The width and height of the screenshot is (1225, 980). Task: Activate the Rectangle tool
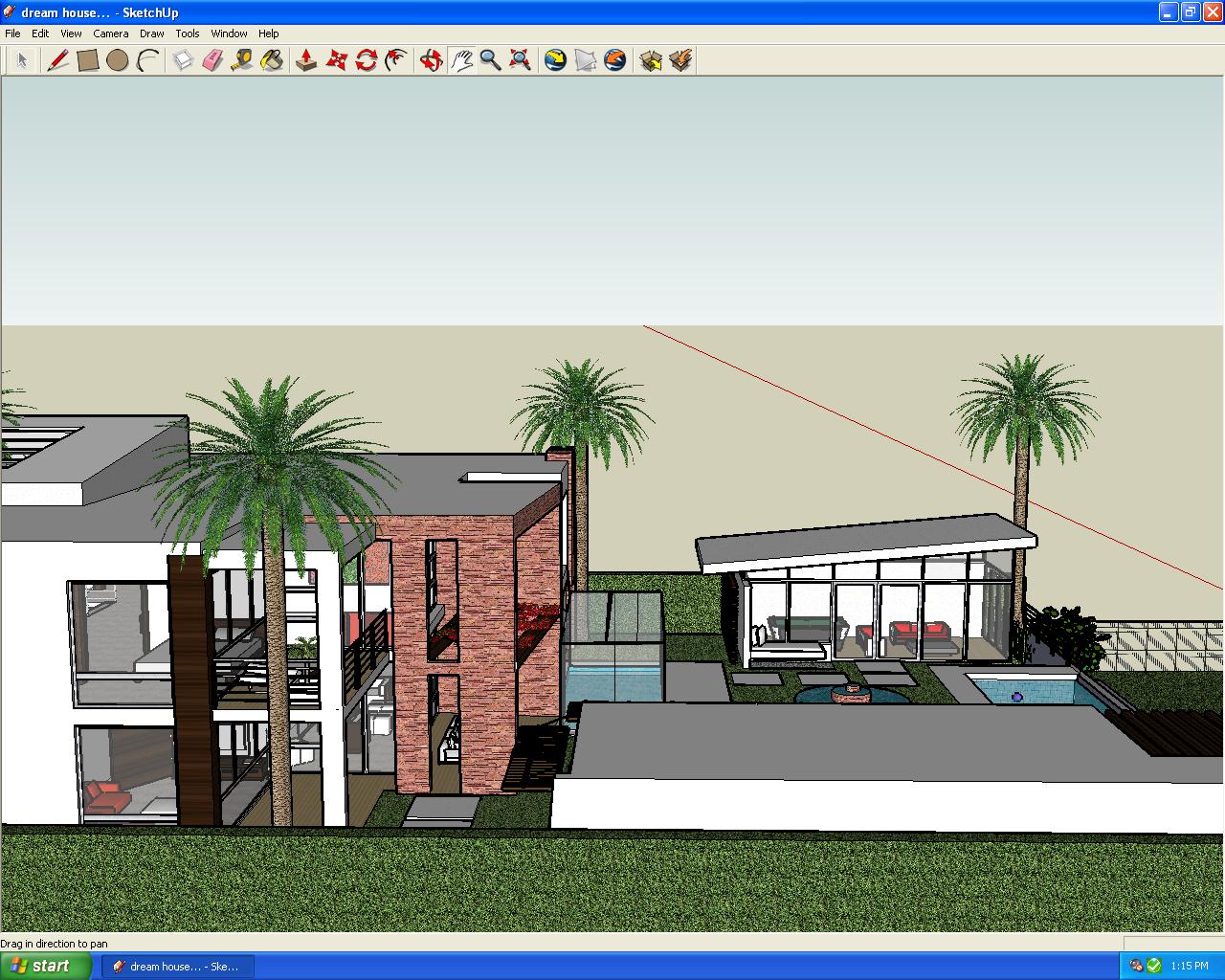pyautogui.click(x=86, y=59)
